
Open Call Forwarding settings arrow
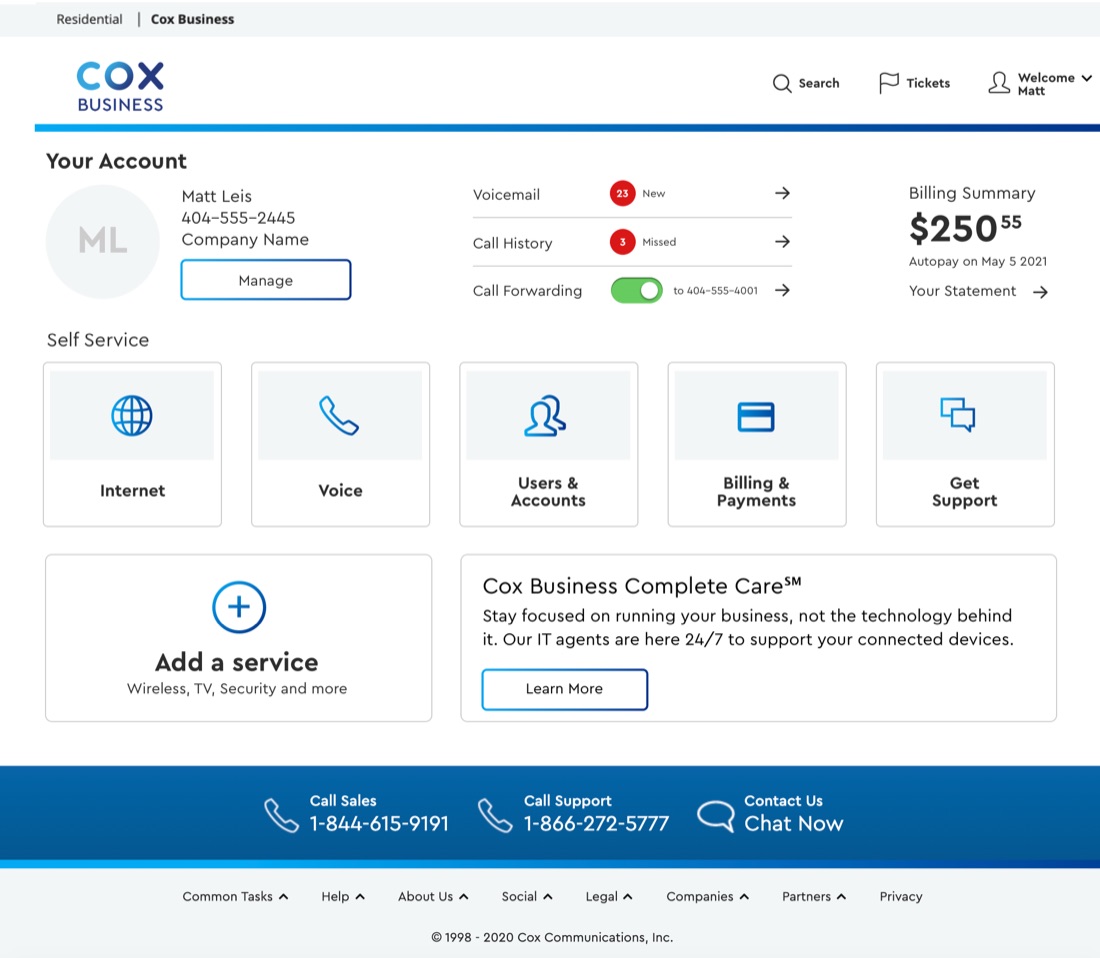tap(782, 290)
